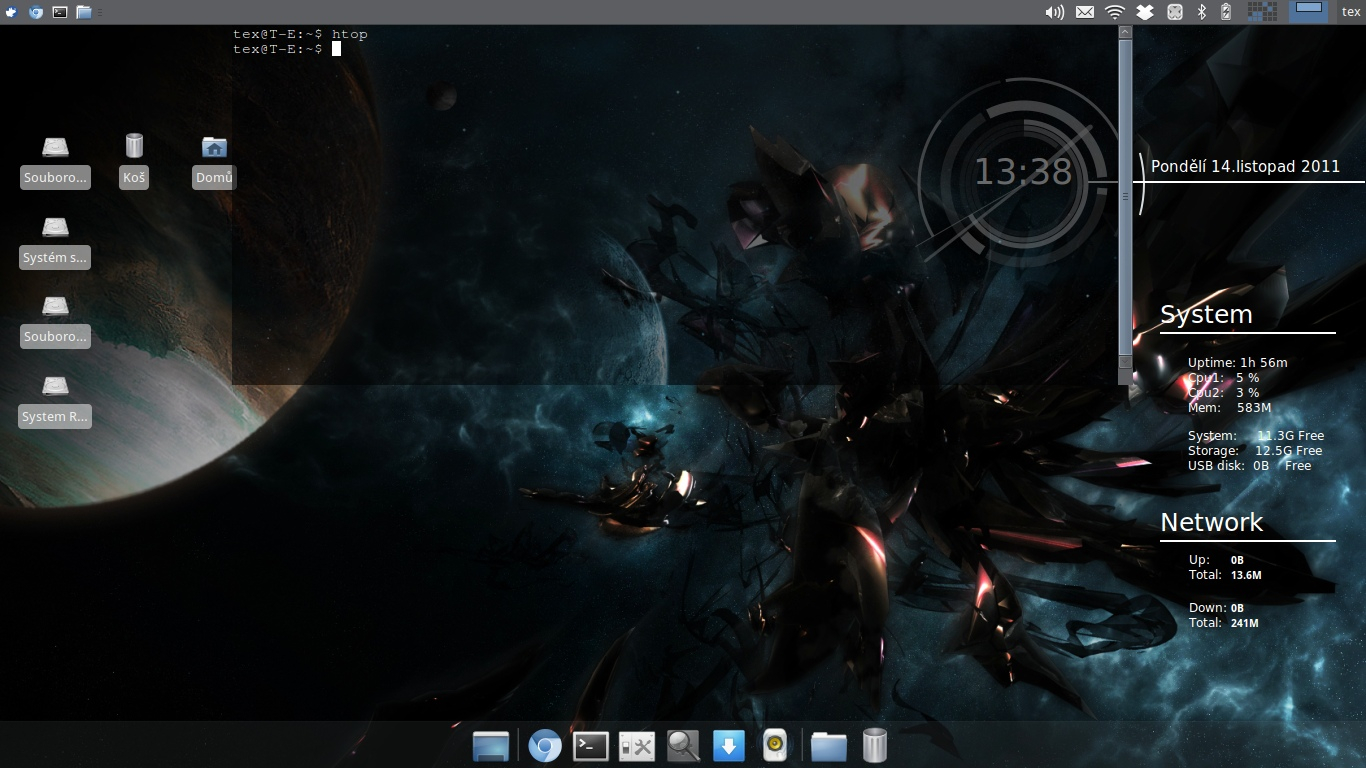Screen dimensions: 1366x768
Task: Select the 'Domů' home folder desktop icon
Action: [x=214, y=162]
